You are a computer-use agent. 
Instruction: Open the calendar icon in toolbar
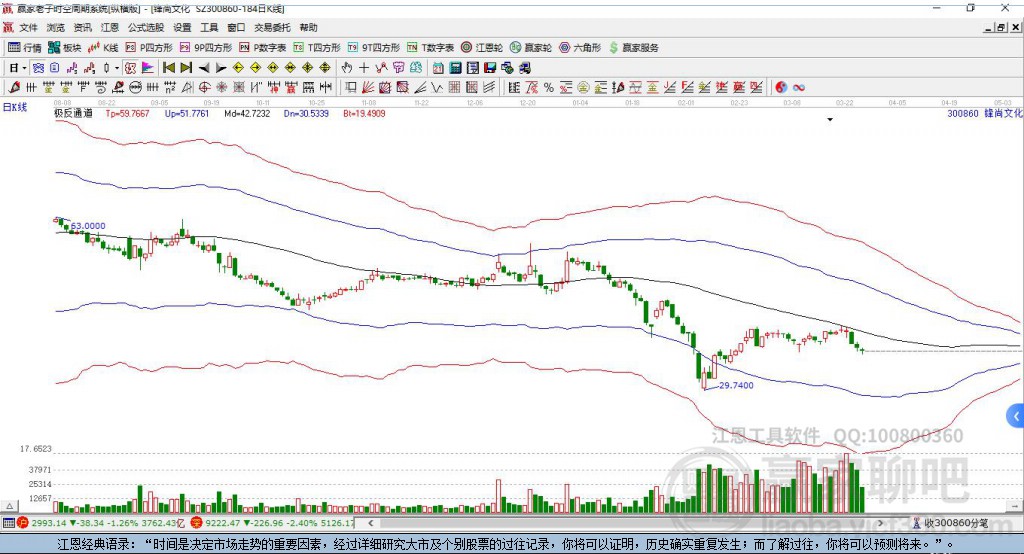point(438,68)
